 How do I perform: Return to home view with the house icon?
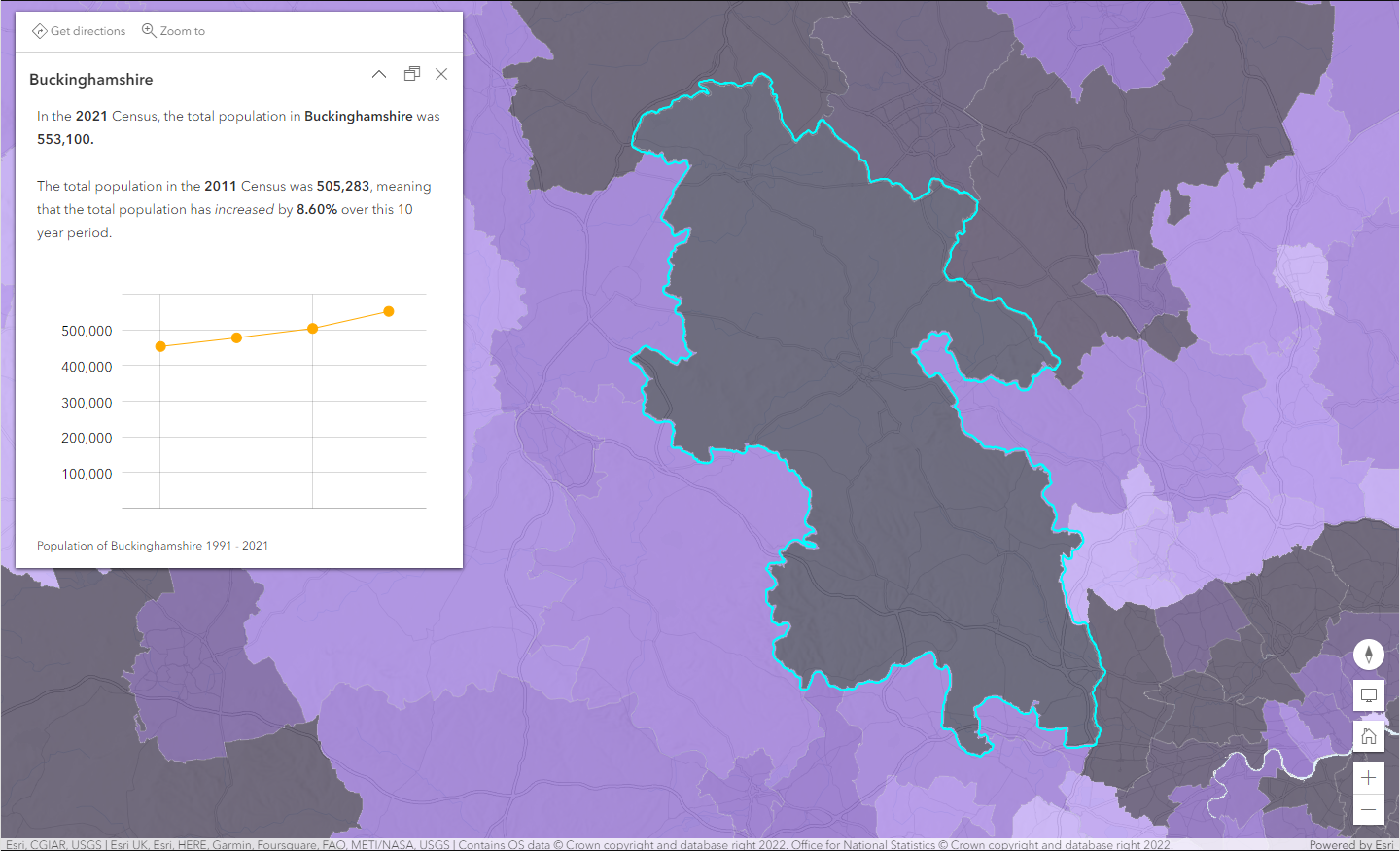click(1368, 735)
